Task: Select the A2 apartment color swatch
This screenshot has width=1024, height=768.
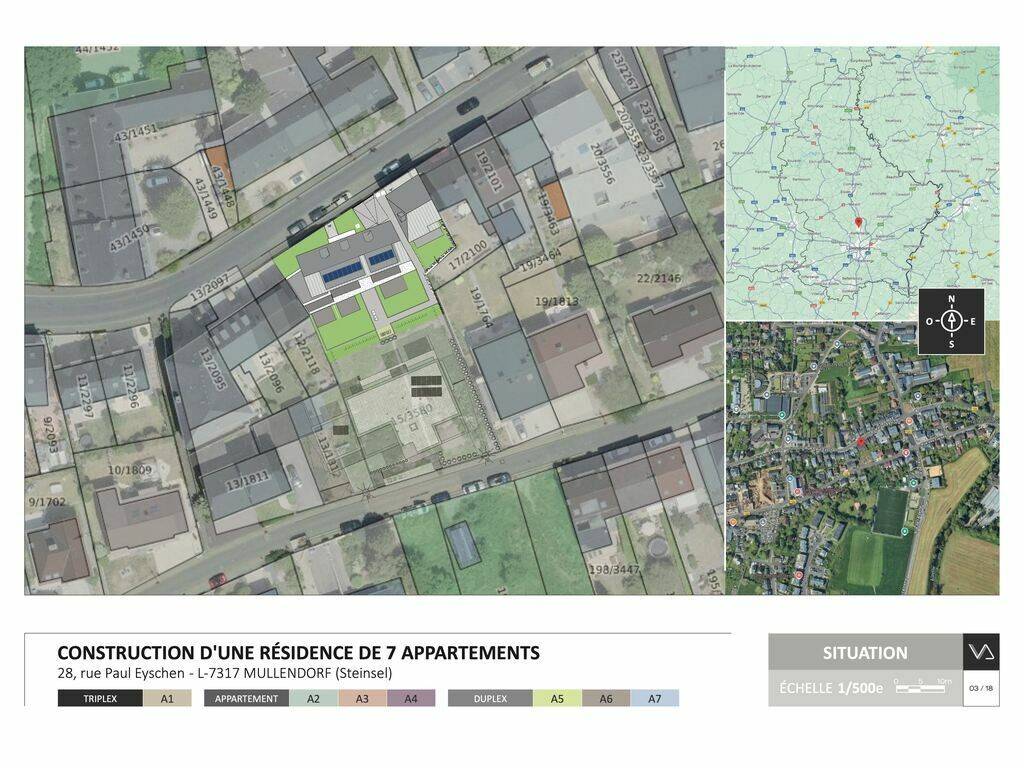Action: tap(313, 699)
